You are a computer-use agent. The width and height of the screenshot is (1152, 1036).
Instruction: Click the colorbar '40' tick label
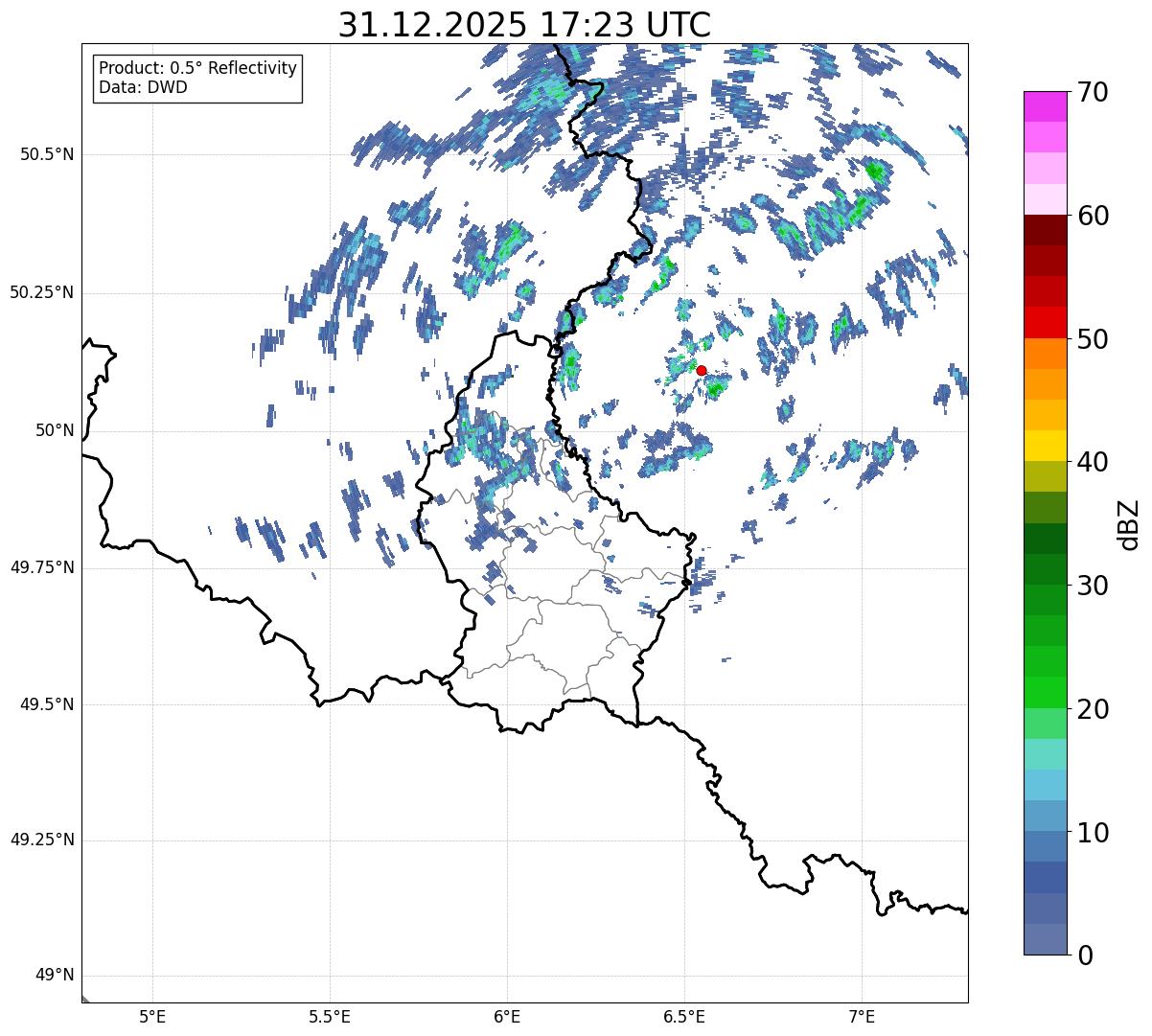[x=1093, y=462]
